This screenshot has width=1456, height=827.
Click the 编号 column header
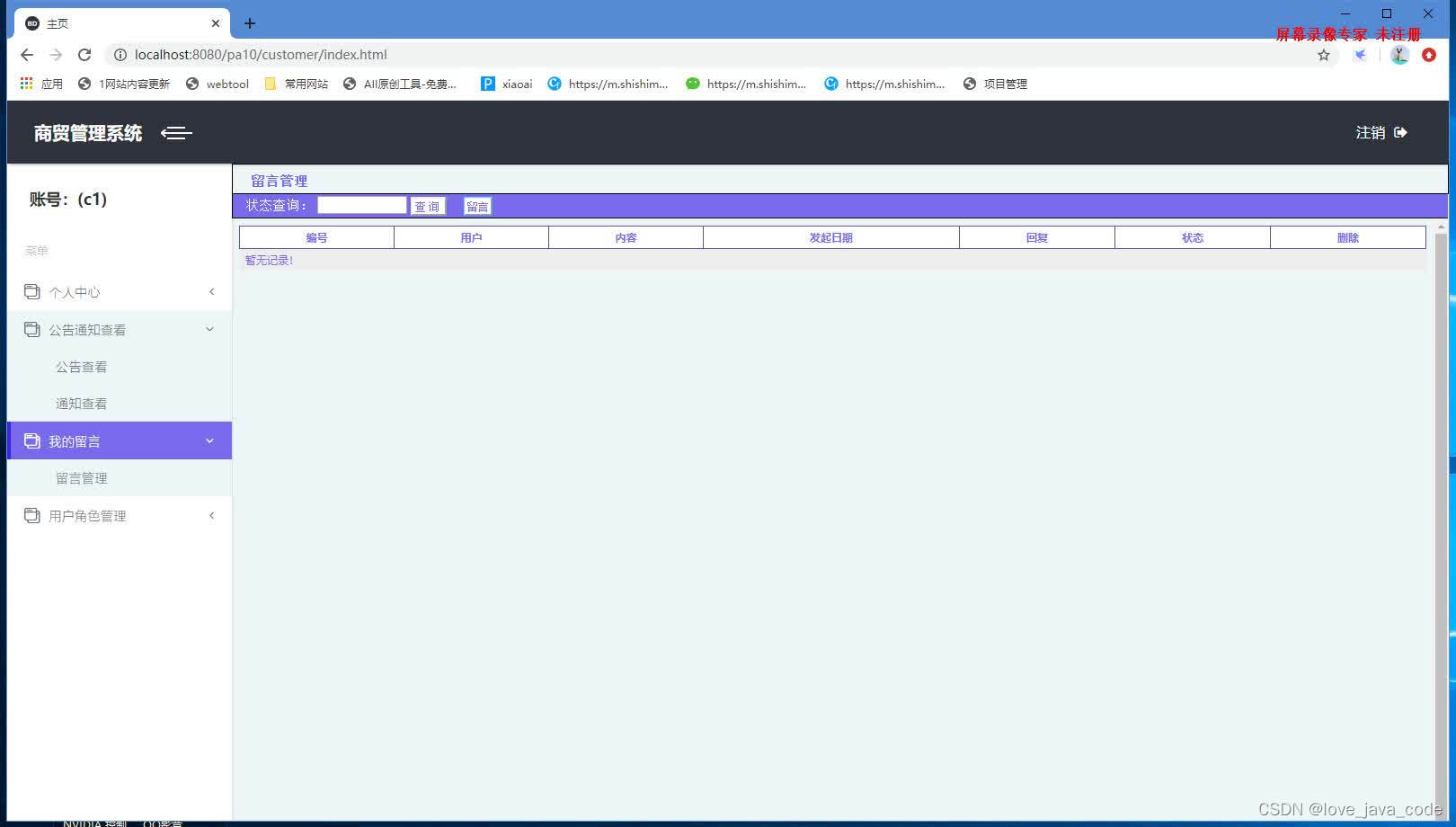(x=316, y=237)
